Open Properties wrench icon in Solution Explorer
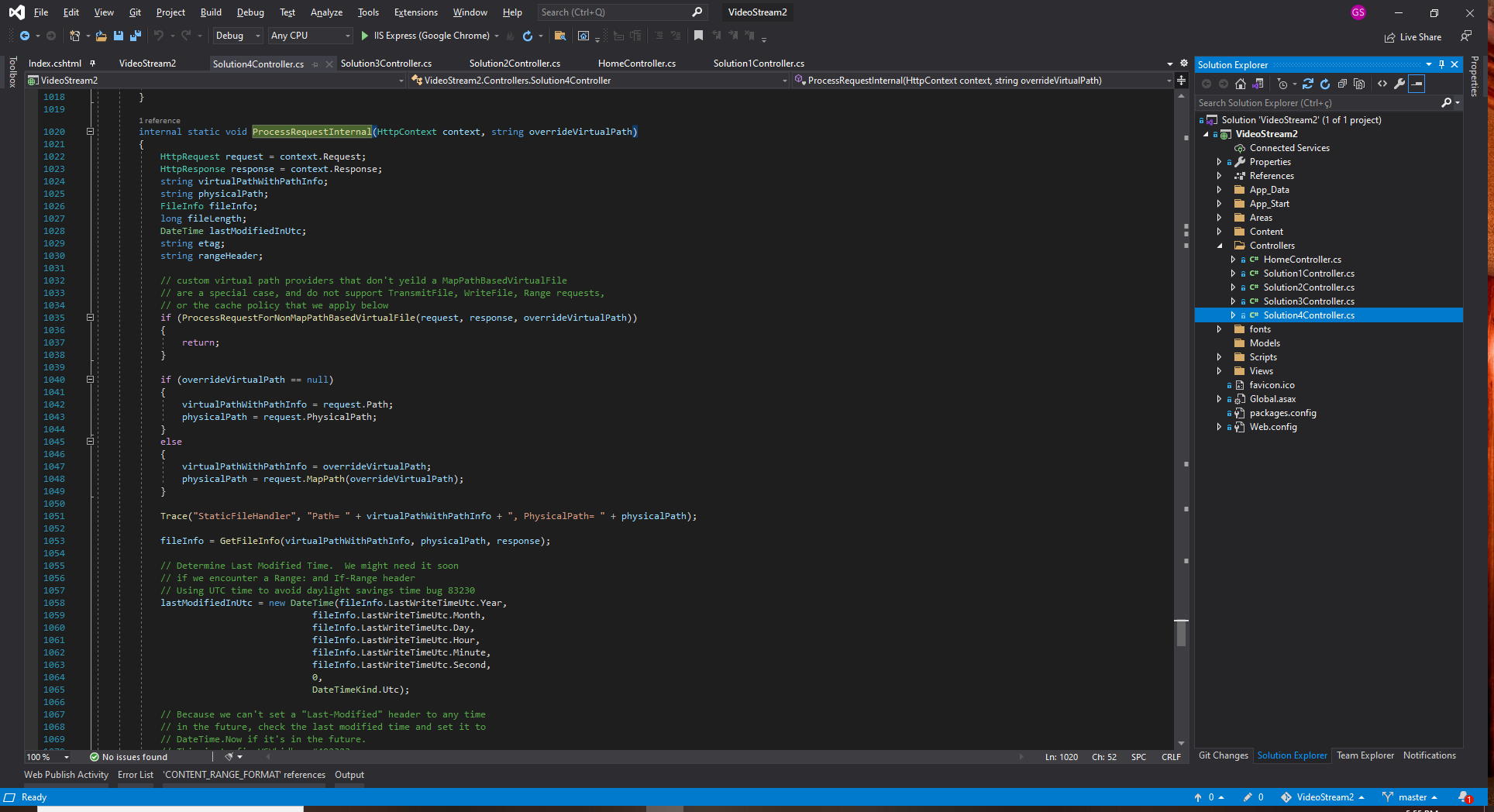Screen dimensions: 1494x812 [x=1399, y=84]
